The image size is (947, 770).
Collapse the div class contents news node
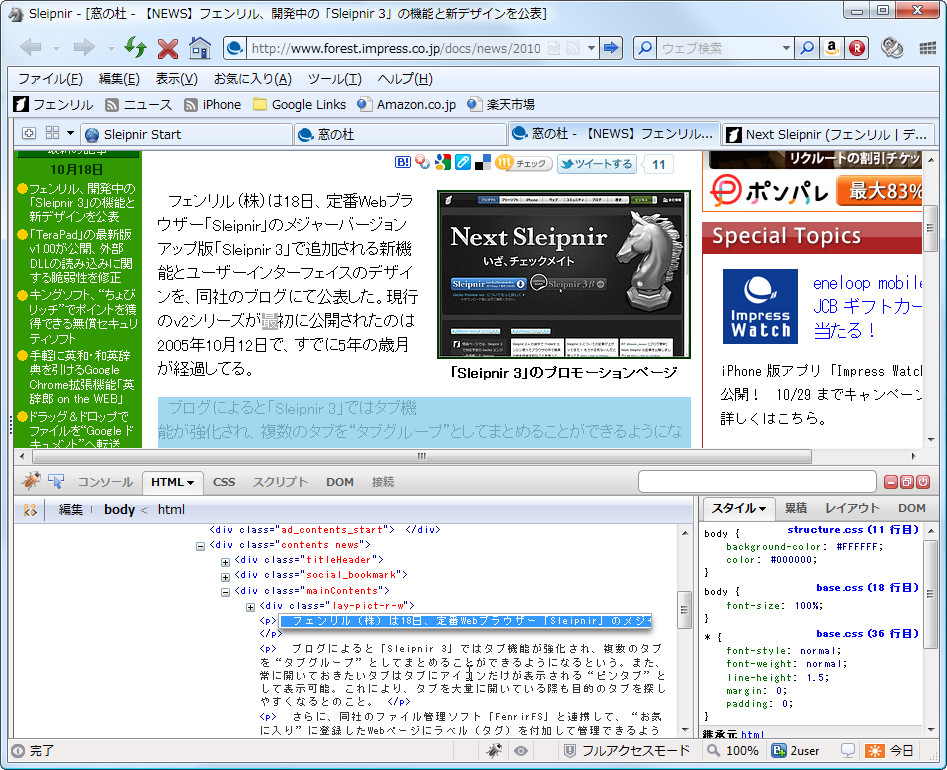200,546
